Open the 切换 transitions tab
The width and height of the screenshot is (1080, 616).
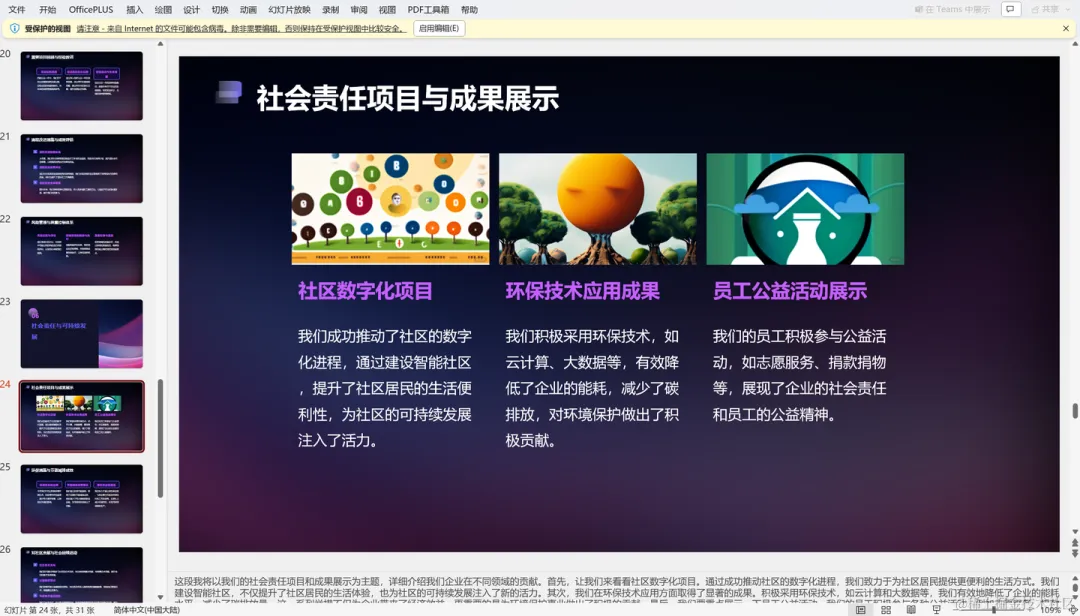(x=220, y=10)
